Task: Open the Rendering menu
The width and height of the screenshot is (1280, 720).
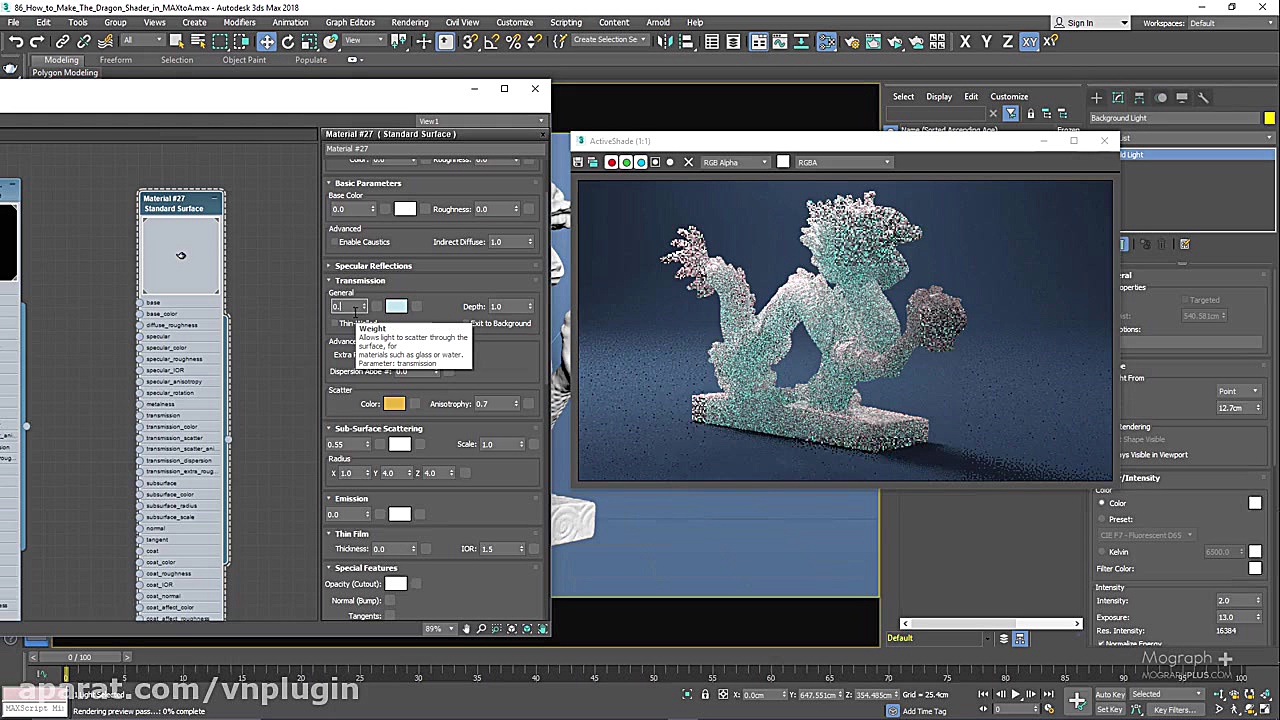Action: click(x=410, y=22)
